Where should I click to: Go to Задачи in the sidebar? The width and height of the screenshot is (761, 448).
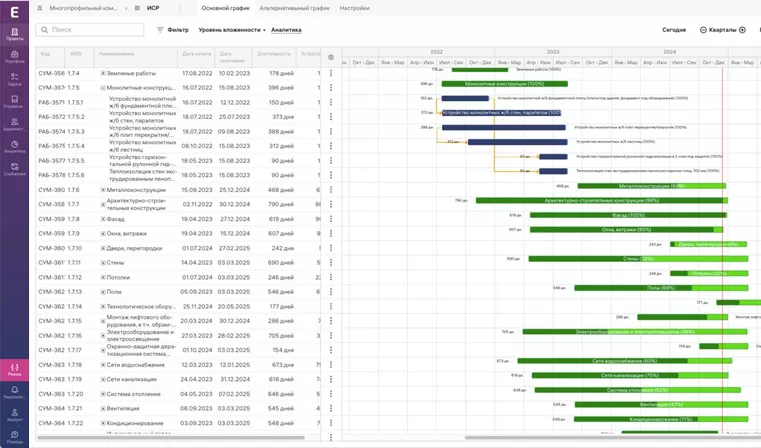(15, 79)
